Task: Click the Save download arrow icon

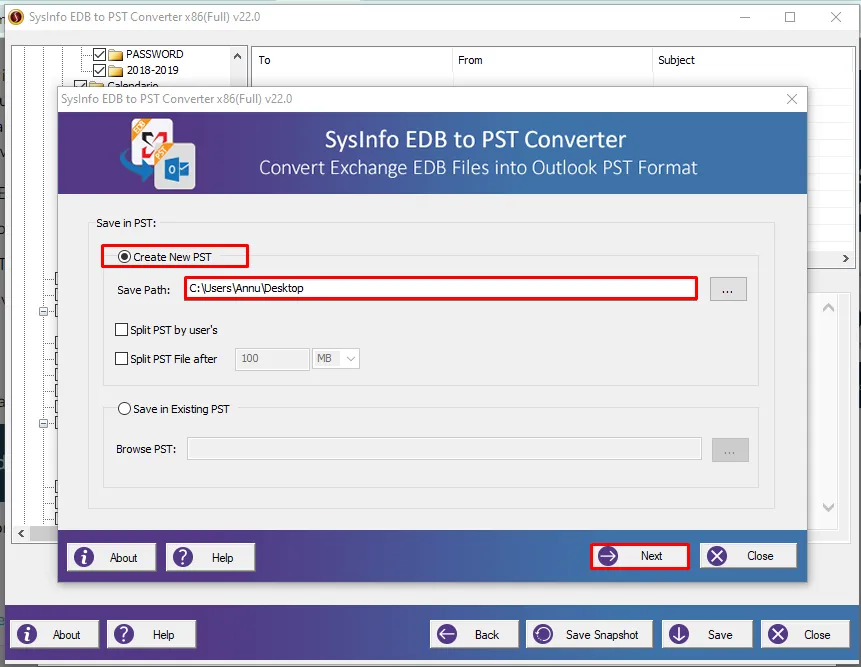Action: point(679,634)
